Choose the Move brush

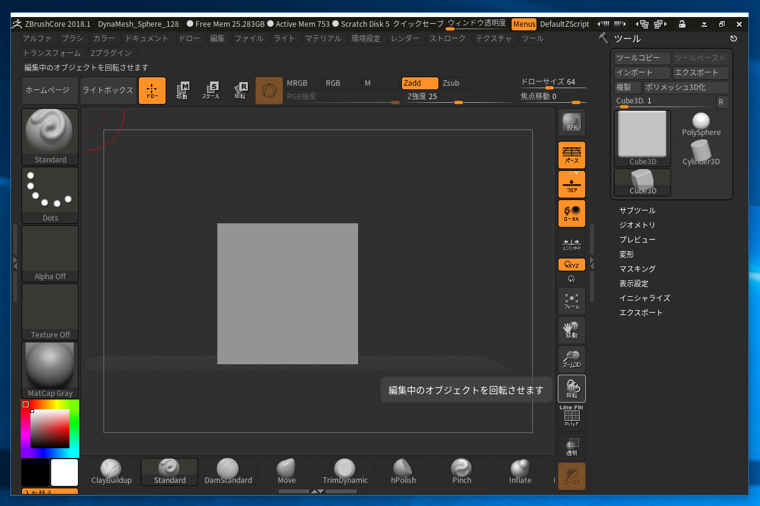point(286,472)
